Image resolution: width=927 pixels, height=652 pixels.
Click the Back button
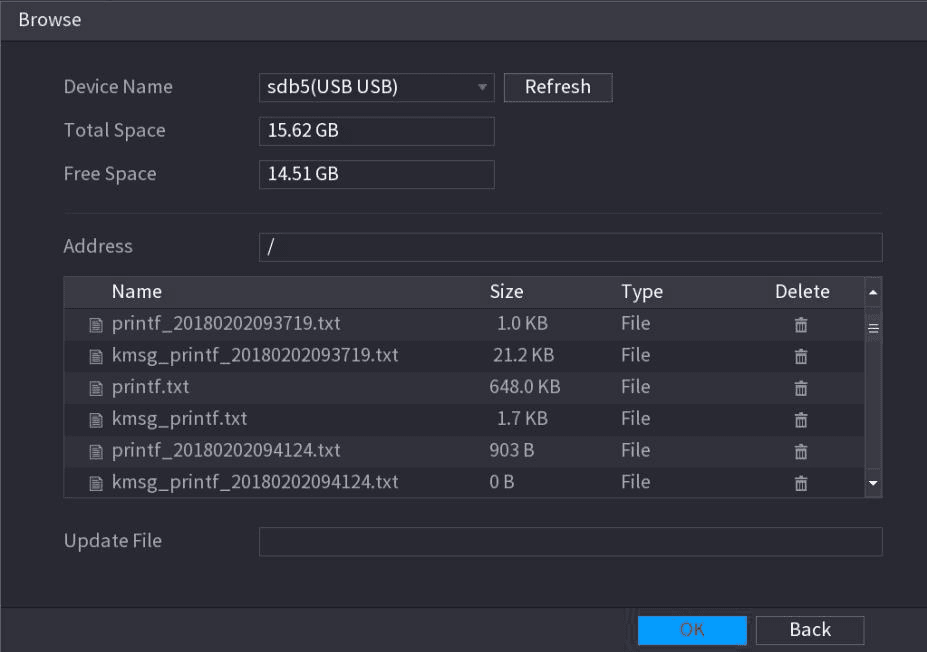[x=810, y=630]
